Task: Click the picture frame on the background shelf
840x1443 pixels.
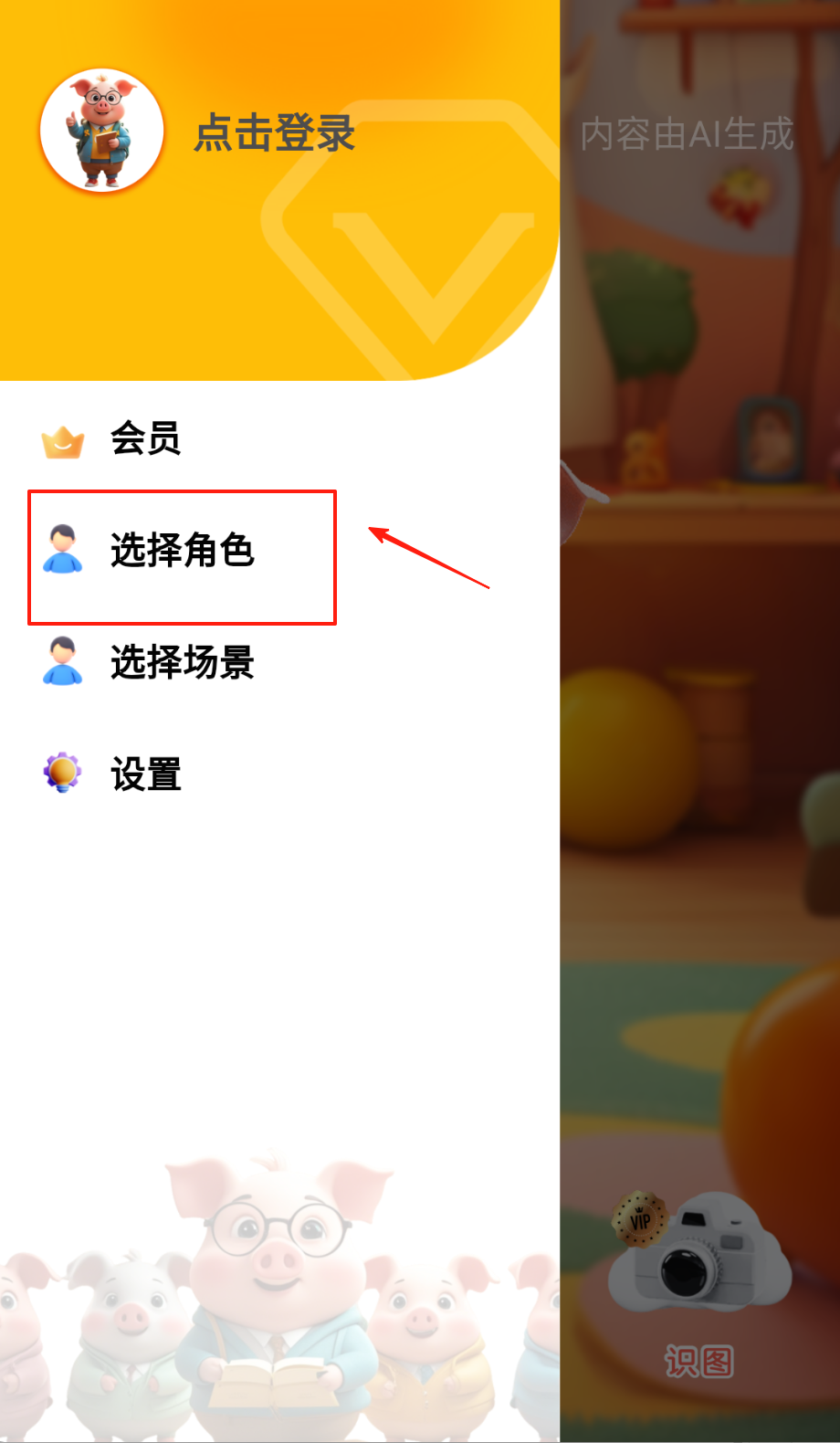Action: (770, 438)
